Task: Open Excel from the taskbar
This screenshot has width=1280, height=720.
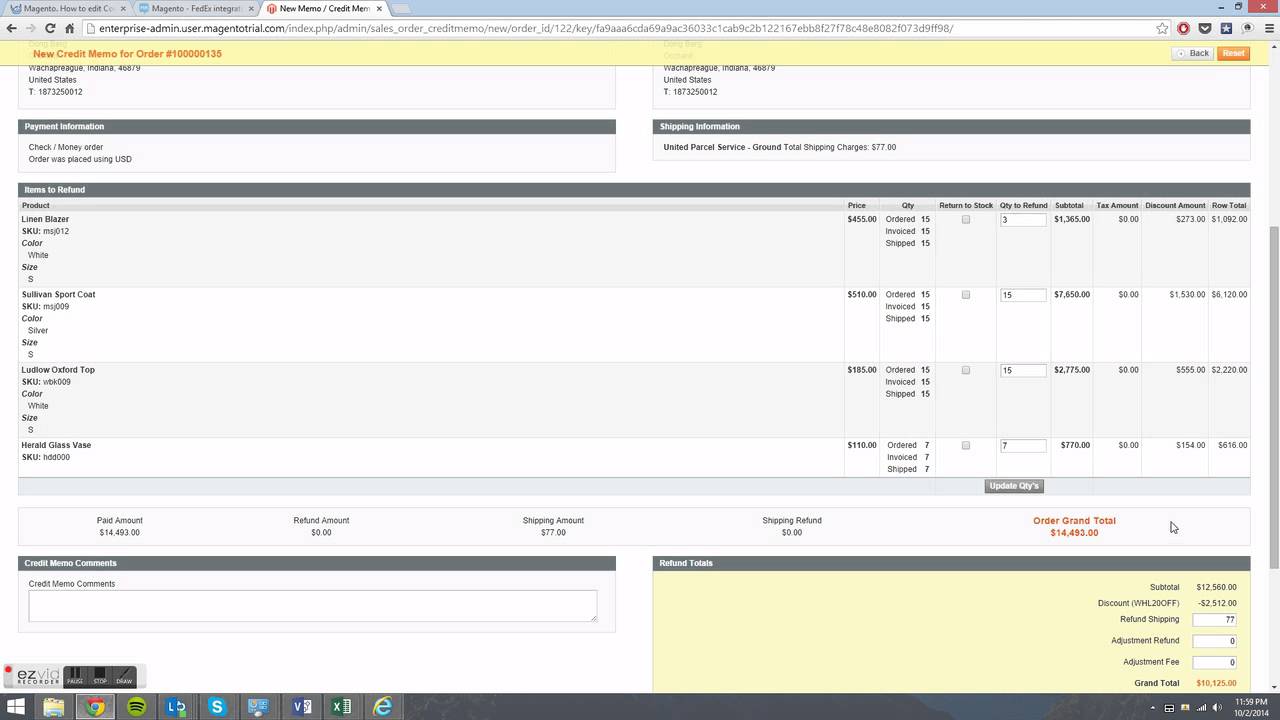Action: [x=341, y=707]
